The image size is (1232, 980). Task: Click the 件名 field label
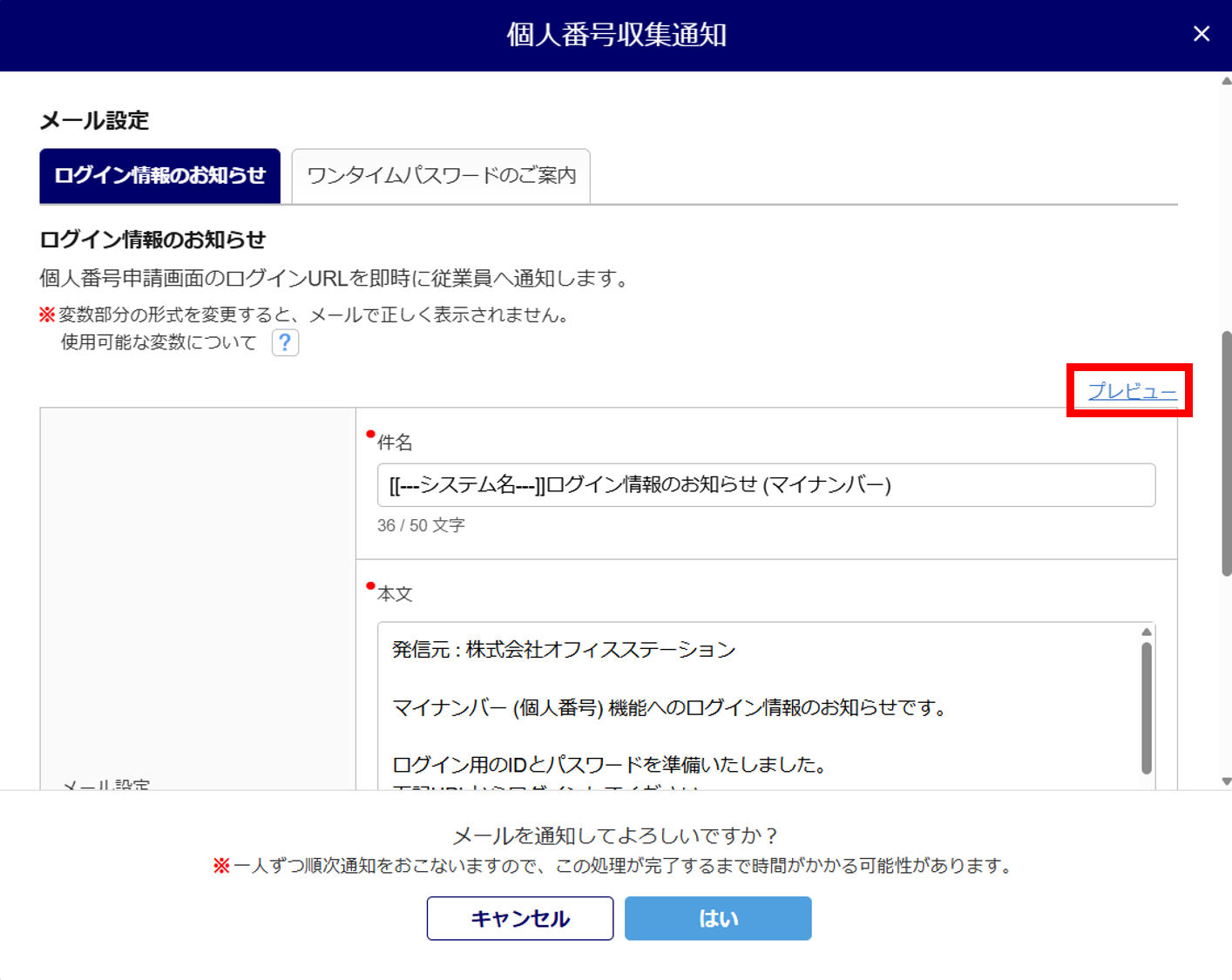click(395, 443)
